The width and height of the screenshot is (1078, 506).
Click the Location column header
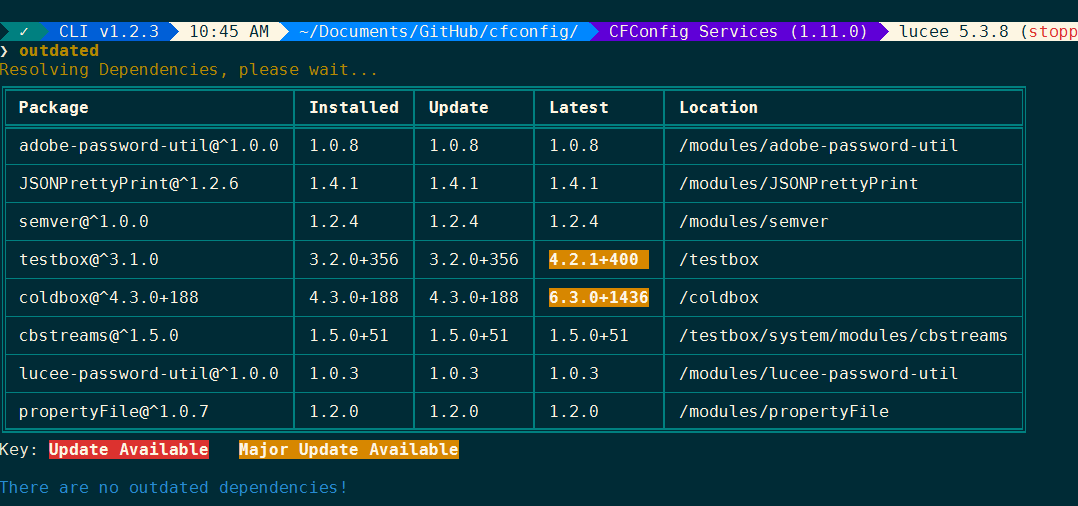(719, 108)
